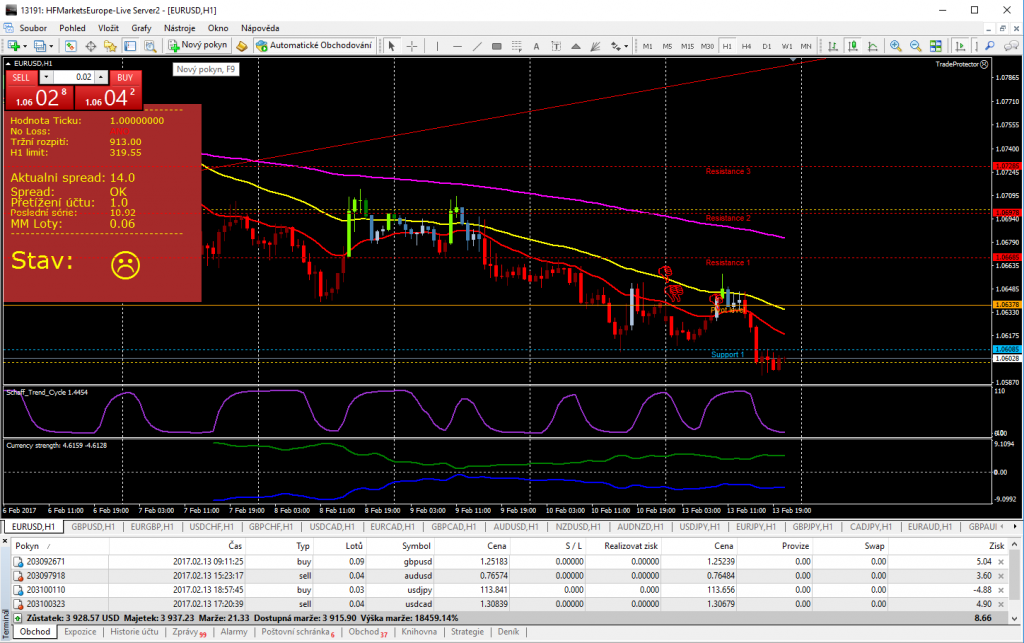
Task: Increase lot volume with up arrow
Action: (x=101, y=77)
